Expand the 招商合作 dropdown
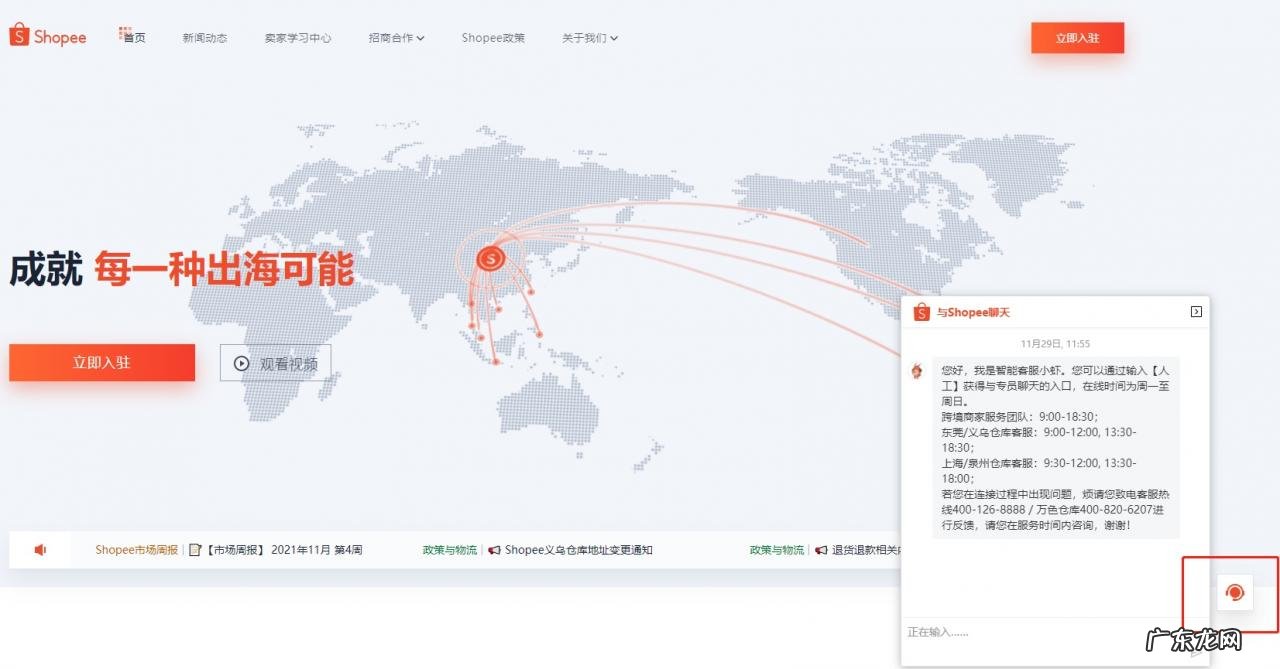The height and width of the screenshot is (669, 1280). (x=396, y=36)
